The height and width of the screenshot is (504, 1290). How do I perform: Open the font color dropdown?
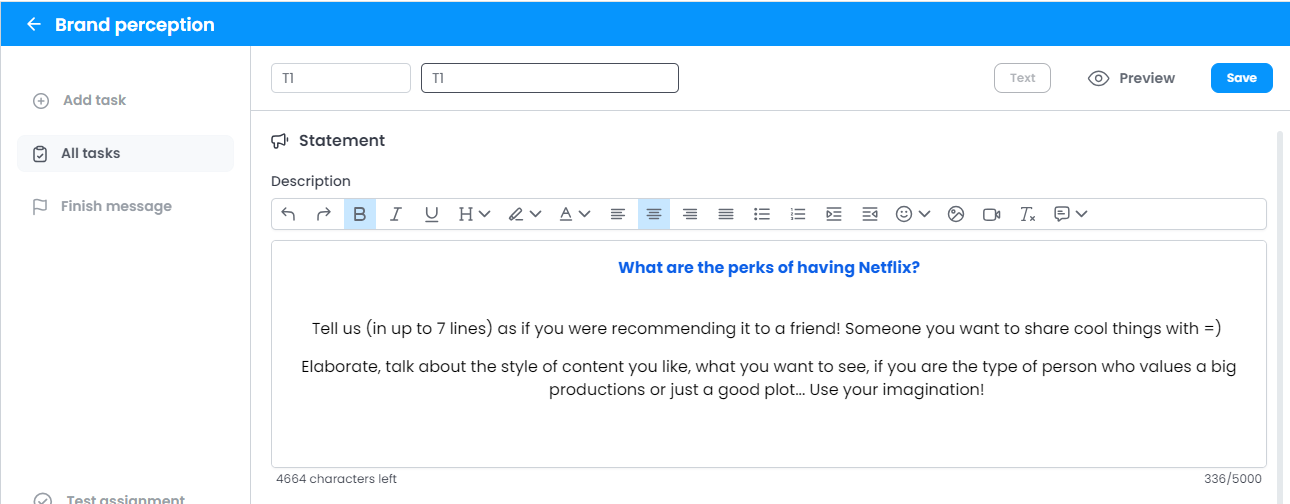click(574, 214)
